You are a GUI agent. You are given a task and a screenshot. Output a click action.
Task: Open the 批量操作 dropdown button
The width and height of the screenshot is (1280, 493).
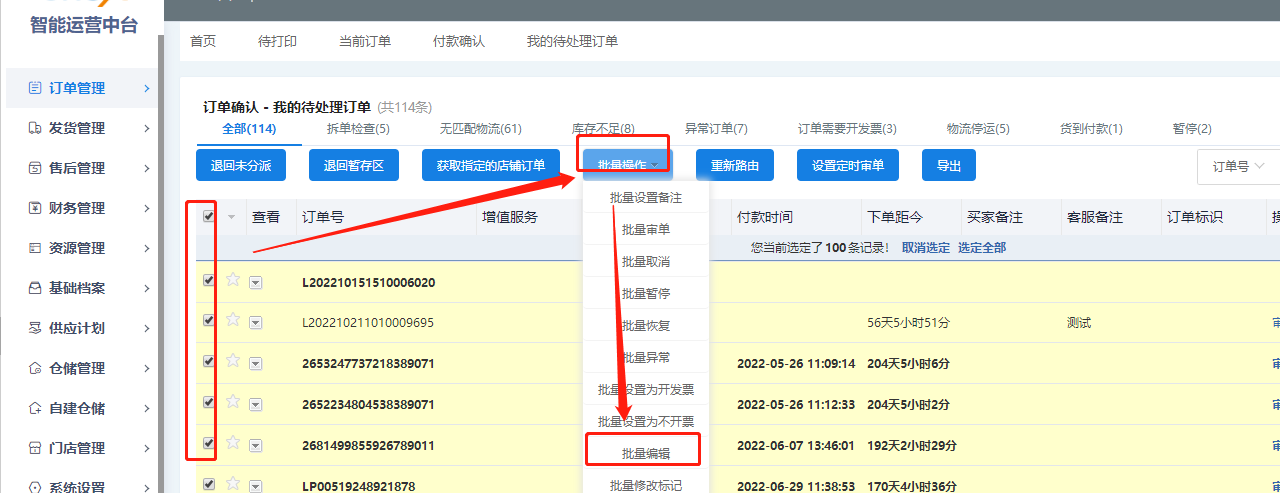(627, 165)
